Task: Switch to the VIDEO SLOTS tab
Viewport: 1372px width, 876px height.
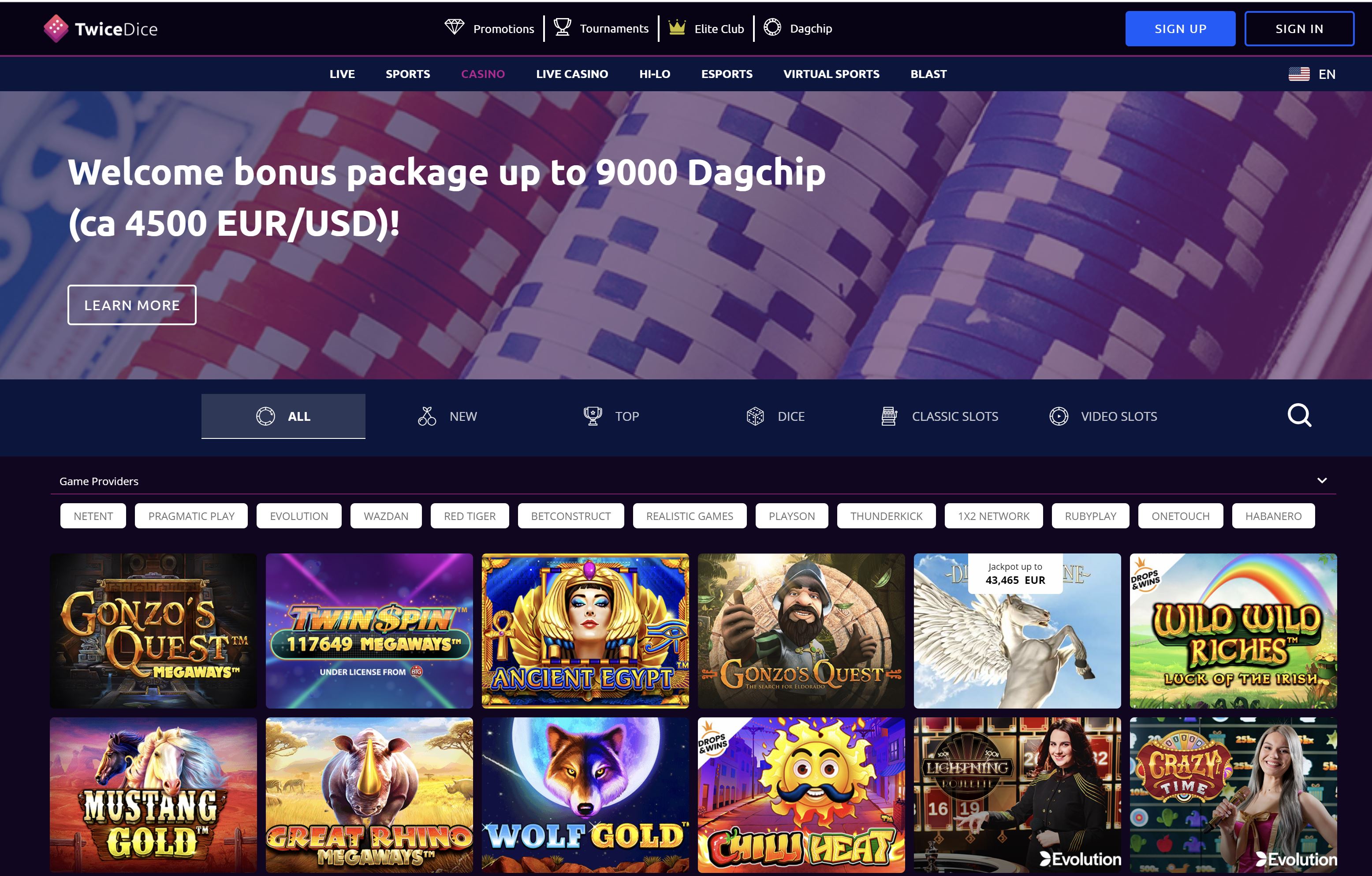Action: click(x=1103, y=416)
